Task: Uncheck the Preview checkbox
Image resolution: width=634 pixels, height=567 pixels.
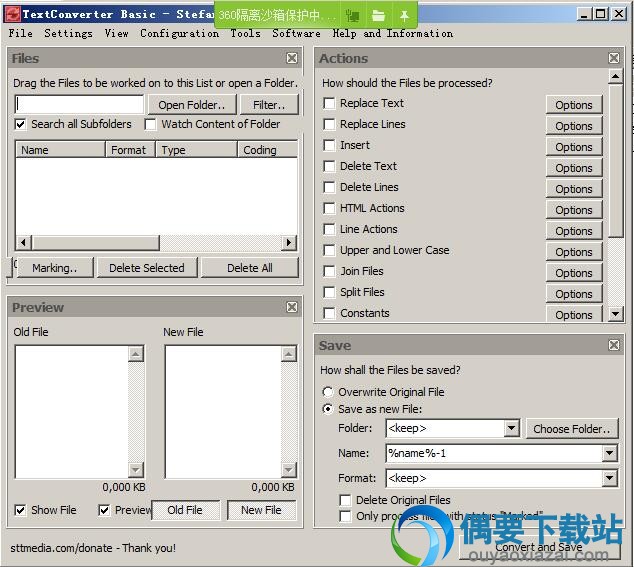Action: [104, 510]
